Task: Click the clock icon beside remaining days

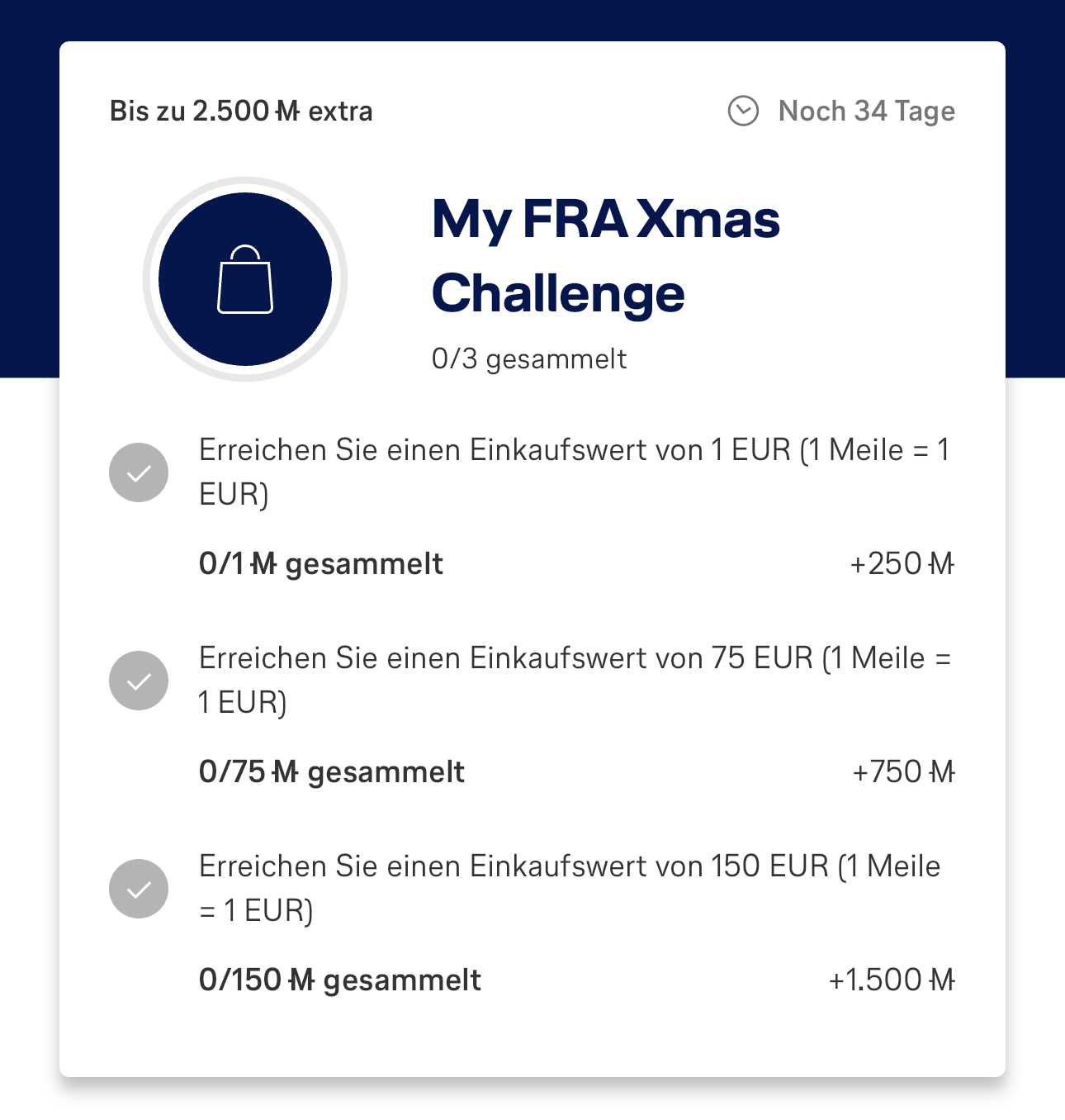Action: 743,111
